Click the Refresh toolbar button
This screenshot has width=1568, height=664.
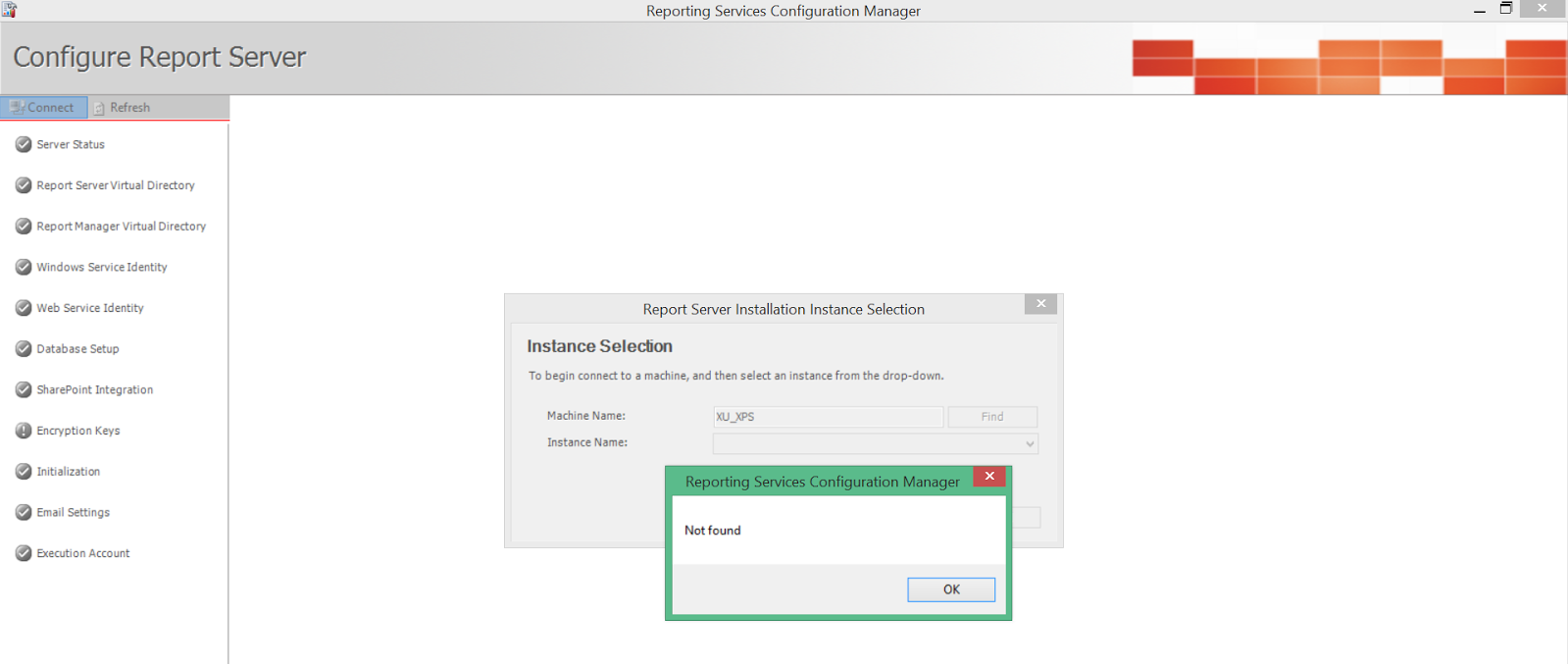tap(123, 107)
